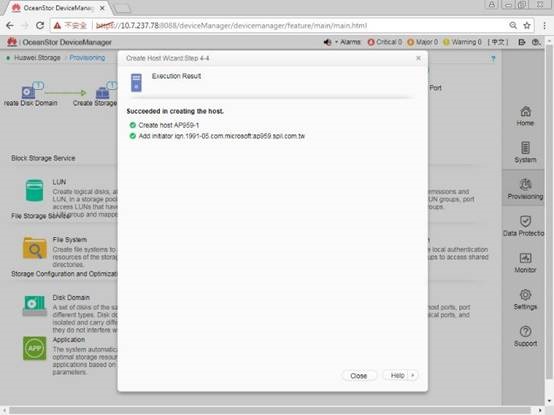Switch language via the 中文 link

point(498,42)
